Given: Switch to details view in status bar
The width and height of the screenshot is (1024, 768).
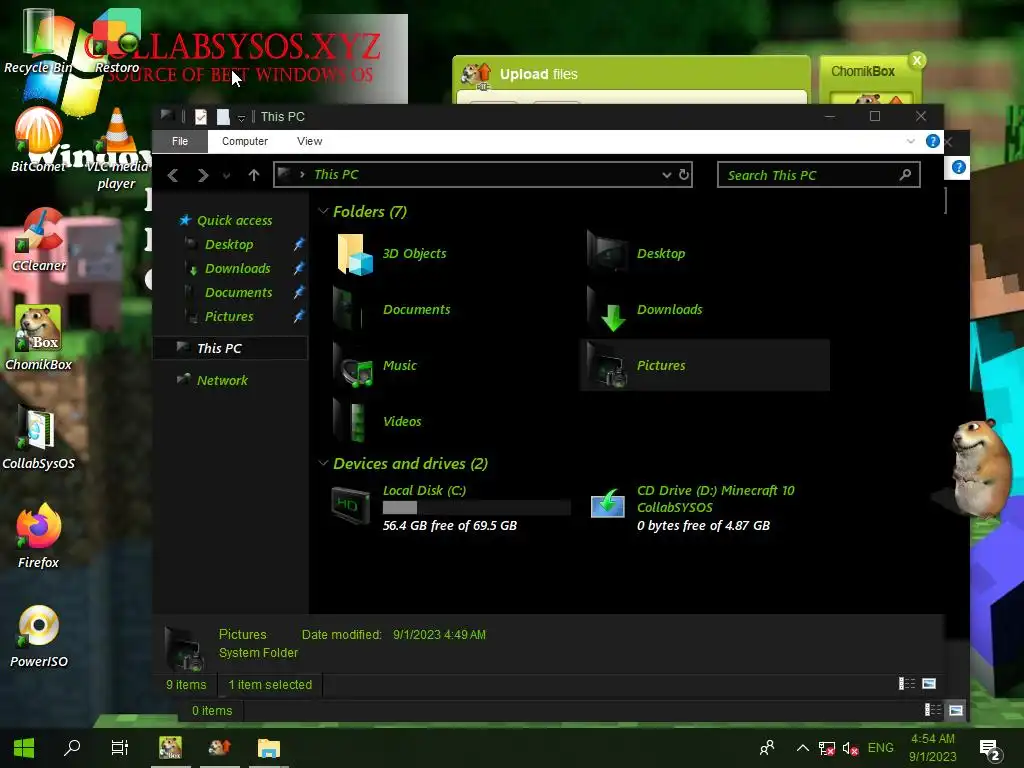Looking at the screenshot, I should point(907,683).
